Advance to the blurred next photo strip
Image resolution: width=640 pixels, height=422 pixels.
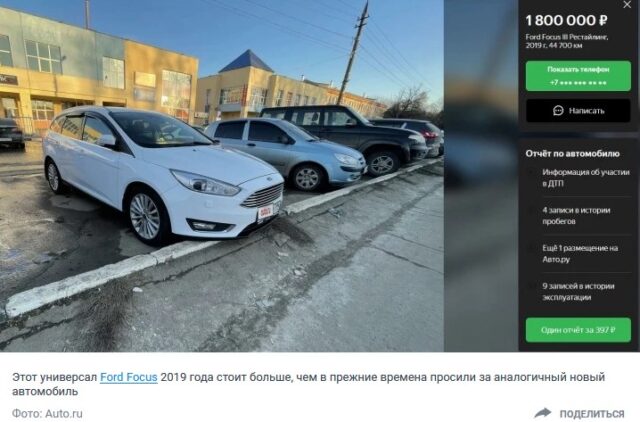pyautogui.click(x=481, y=175)
